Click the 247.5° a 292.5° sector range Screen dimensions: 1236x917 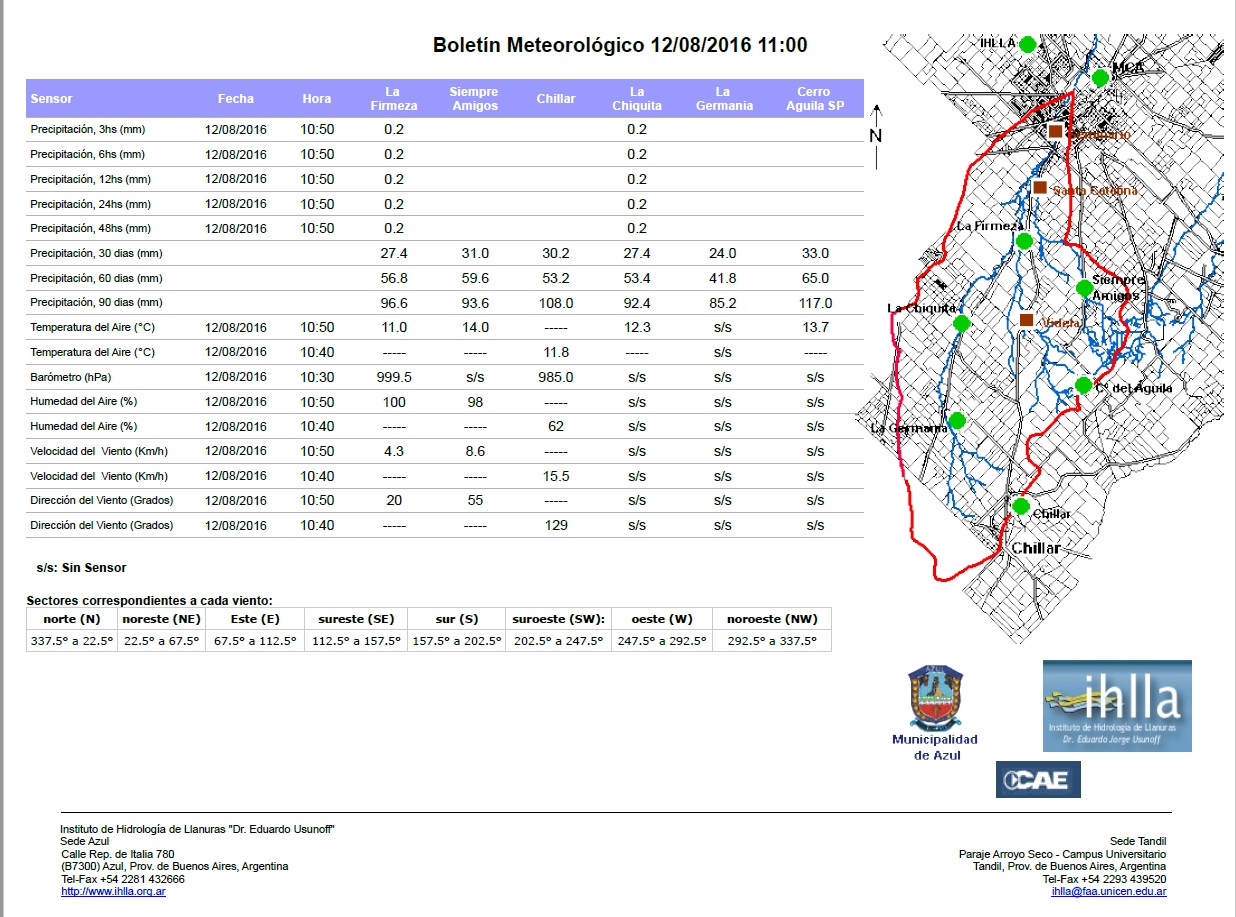tap(661, 642)
